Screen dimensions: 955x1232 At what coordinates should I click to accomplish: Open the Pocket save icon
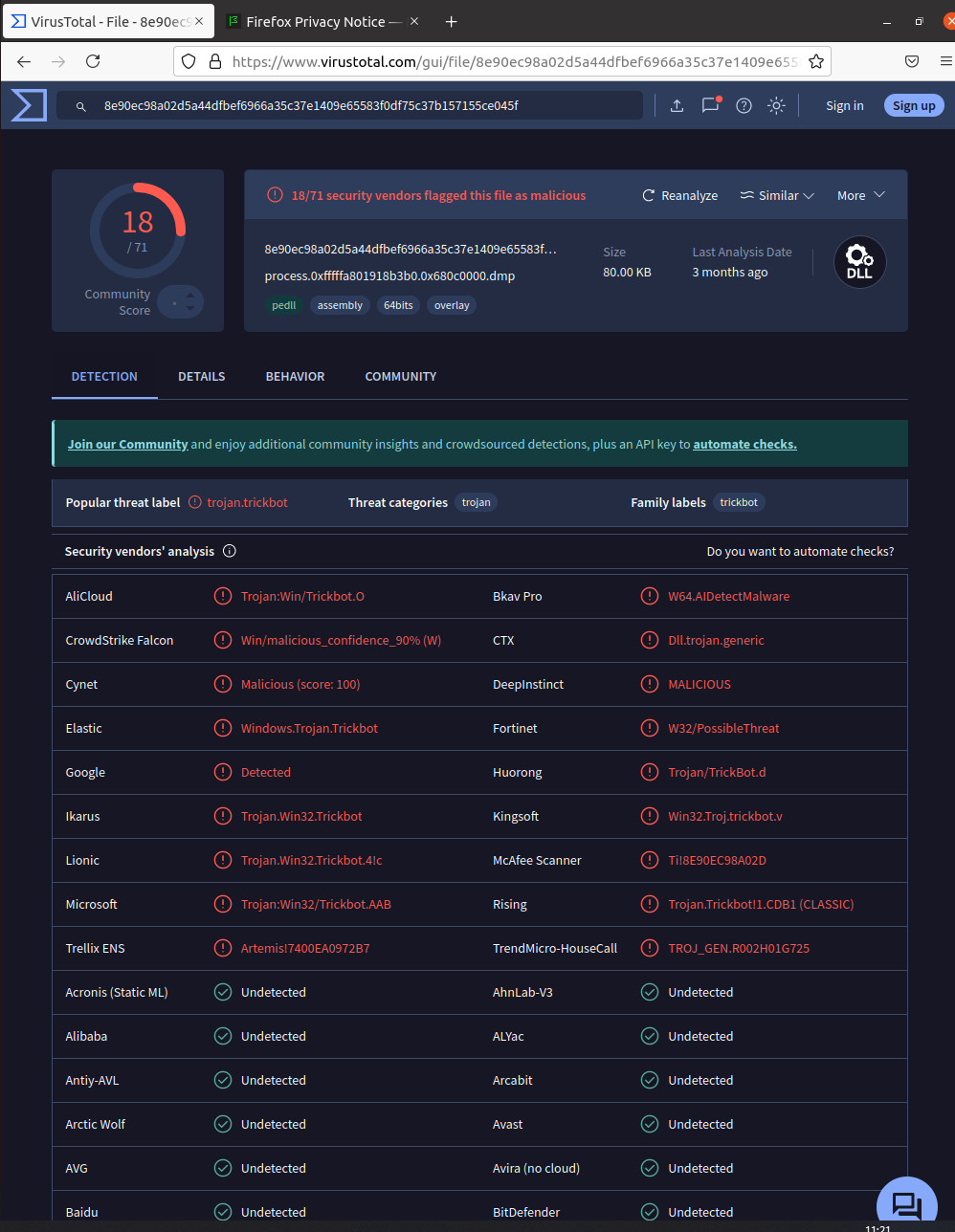click(x=912, y=61)
